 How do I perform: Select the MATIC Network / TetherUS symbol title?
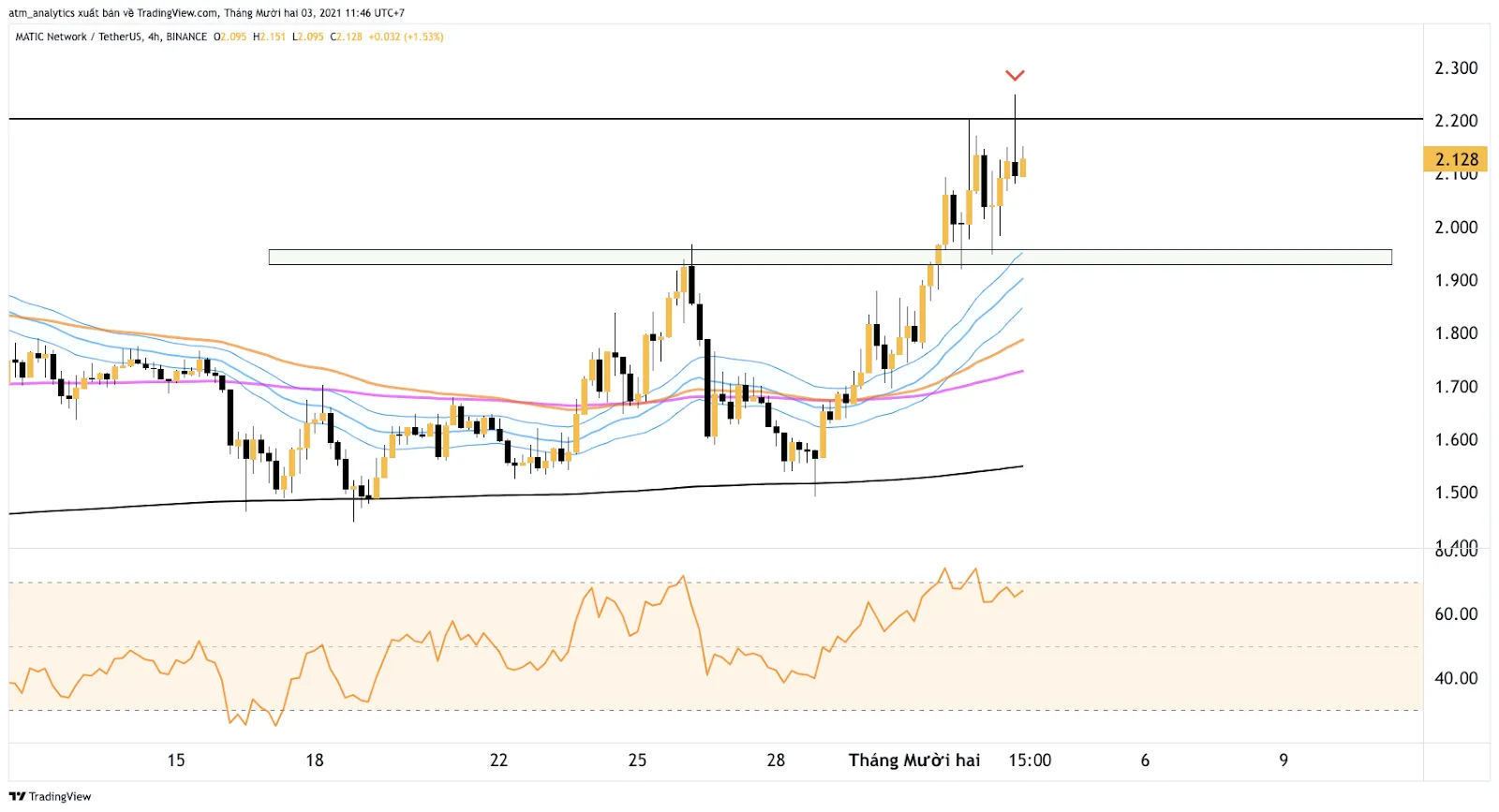(x=79, y=37)
